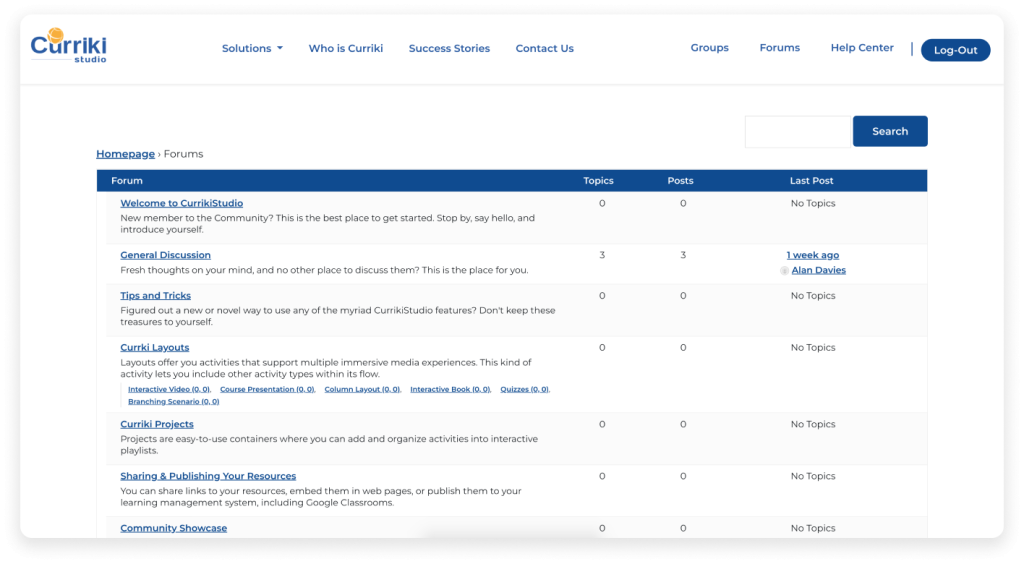Click the Posts column header
The height and width of the screenshot is (564, 1024).
(x=680, y=181)
